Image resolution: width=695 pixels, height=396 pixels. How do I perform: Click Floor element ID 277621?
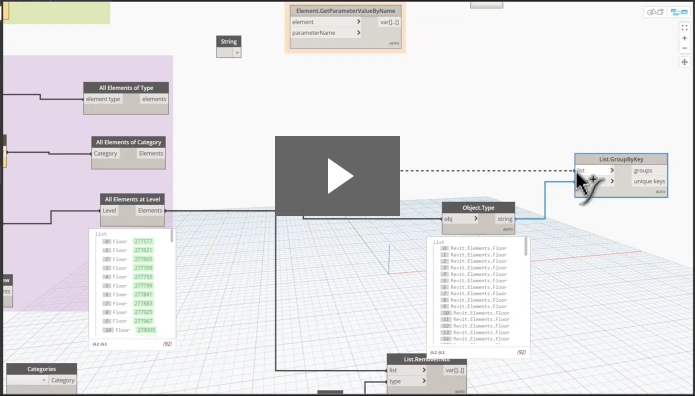(144, 251)
